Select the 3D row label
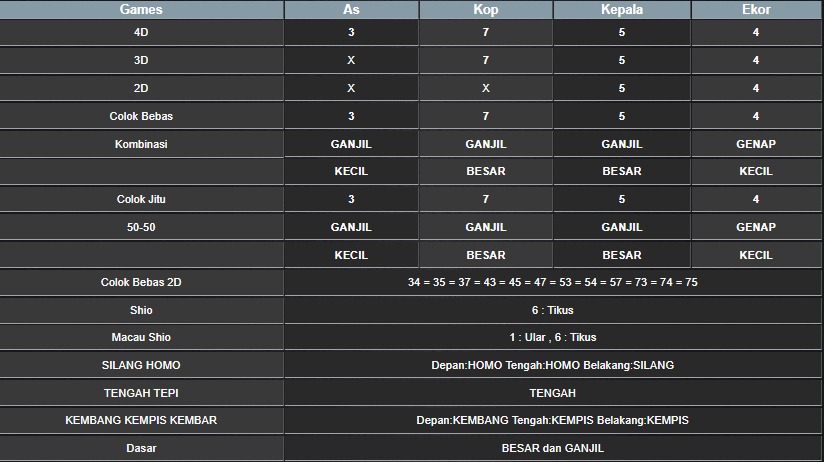The image size is (824, 462). [x=141, y=60]
